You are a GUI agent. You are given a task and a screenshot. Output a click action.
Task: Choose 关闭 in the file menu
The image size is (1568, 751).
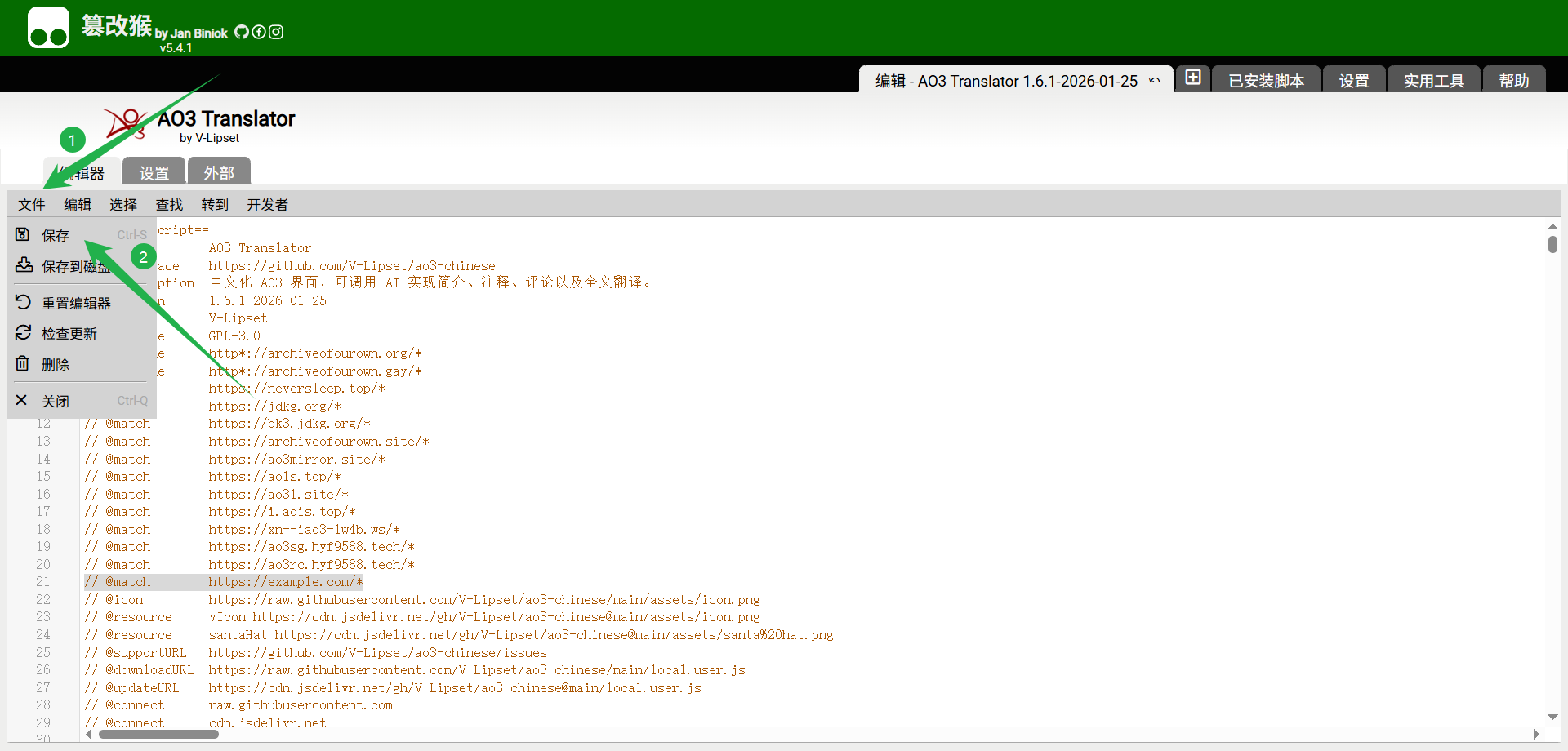(x=56, y=402)
